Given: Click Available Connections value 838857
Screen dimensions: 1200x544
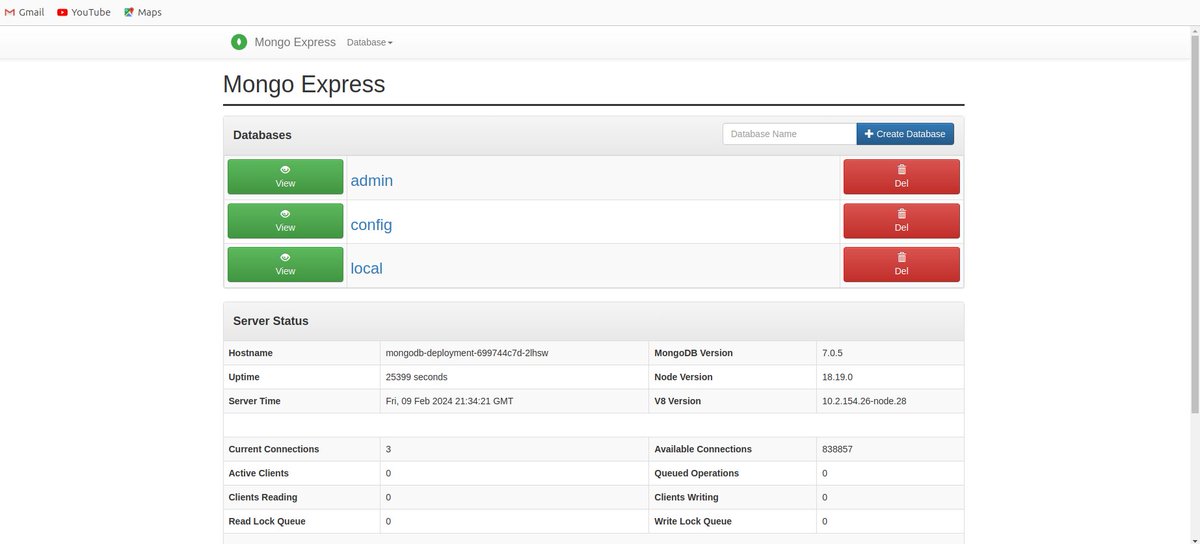Looking at the screenshot, I should (837, 449).
